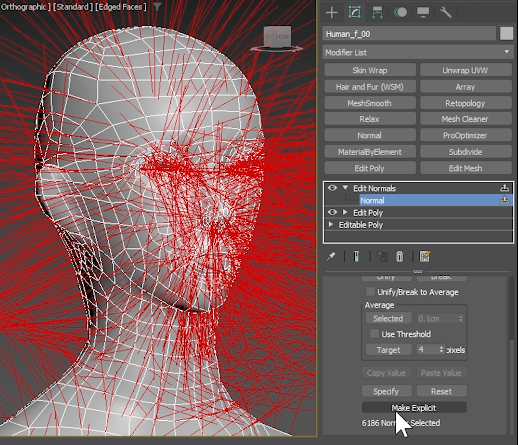This screenshot has height=445, width=518.
Task: Toggle visibility of Edit Normals modifier
Action: coord(332,188)
